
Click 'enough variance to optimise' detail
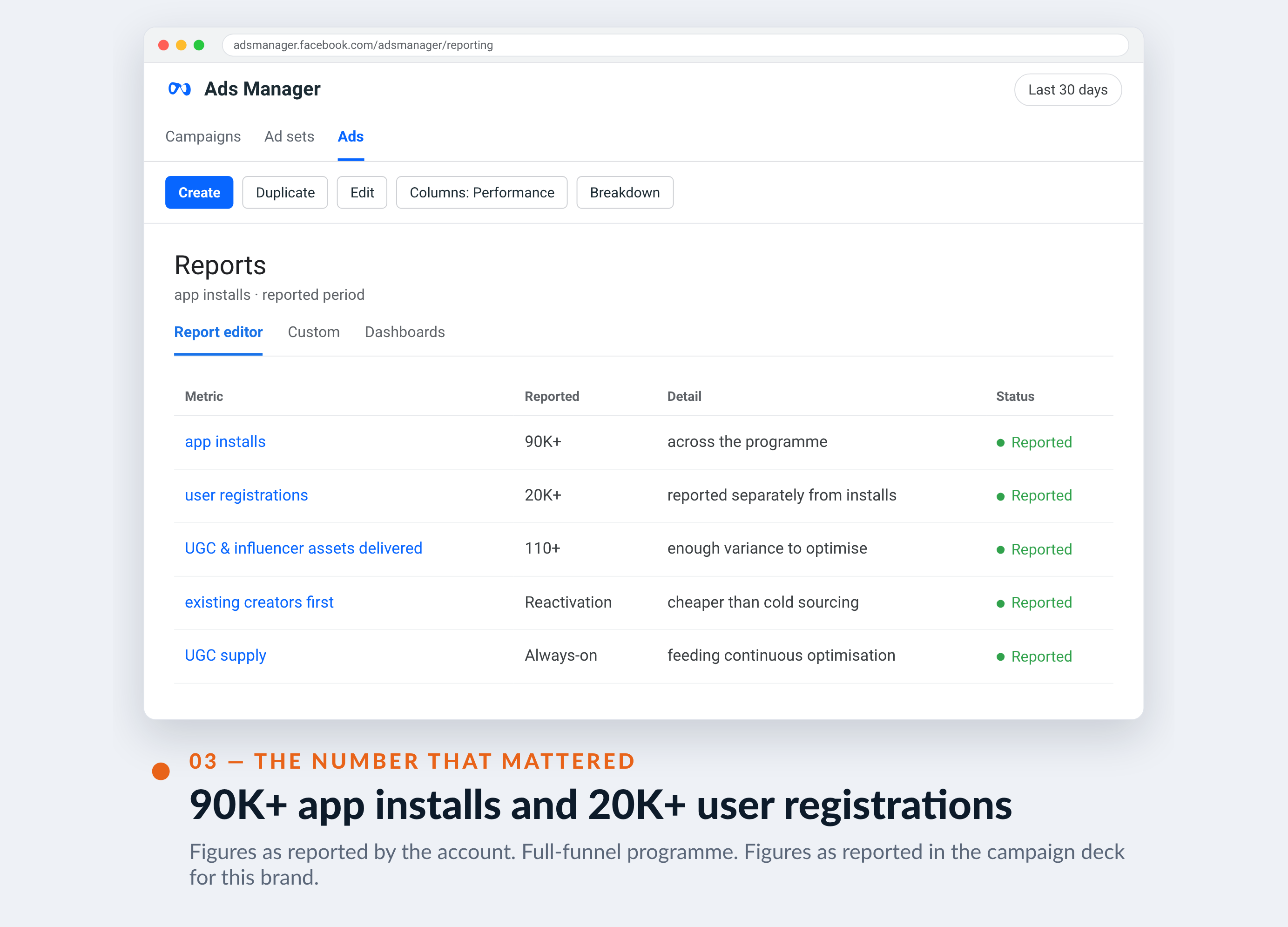(767, 548)
